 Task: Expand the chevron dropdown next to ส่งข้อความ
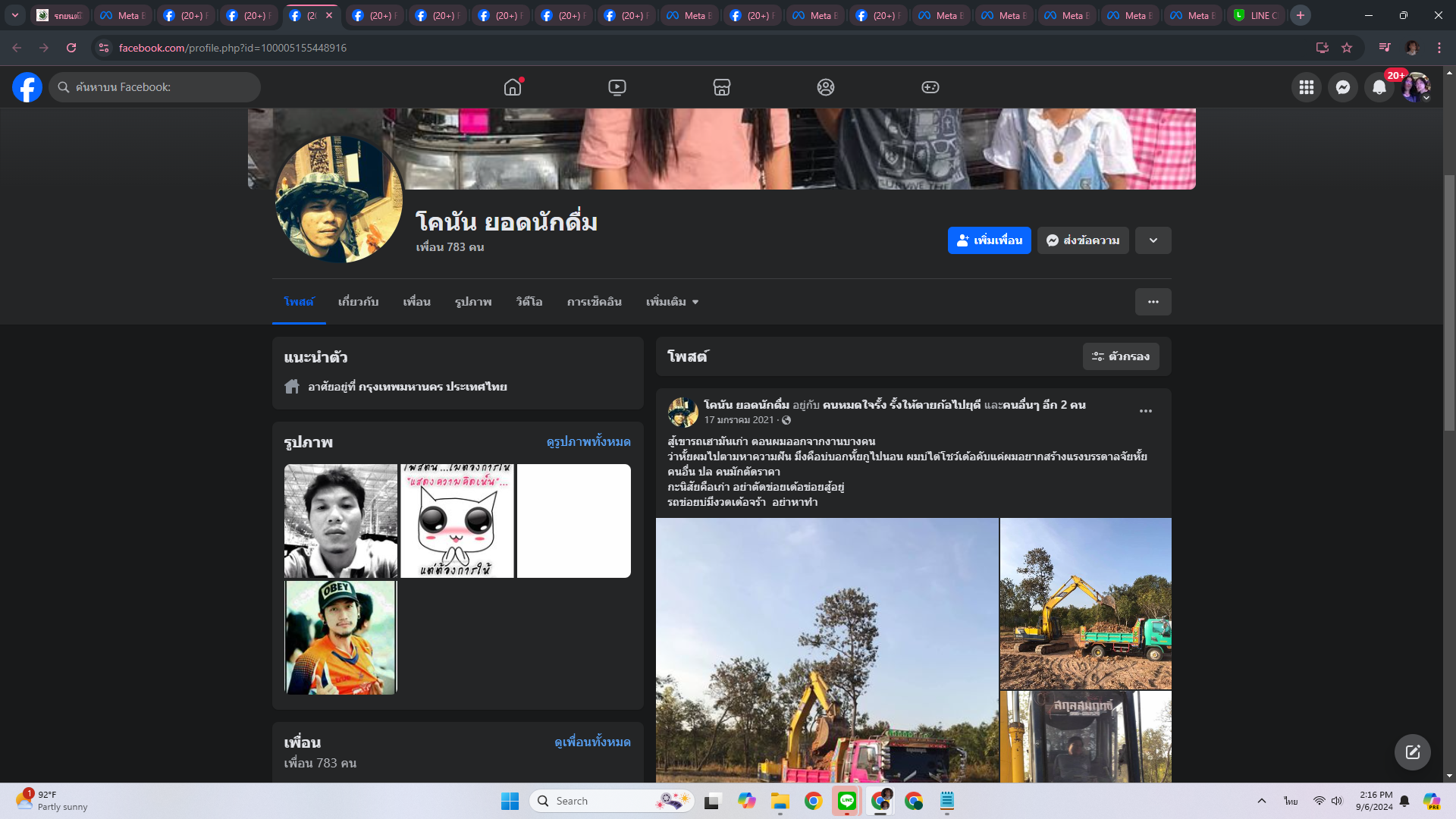tap(1153, 240)
